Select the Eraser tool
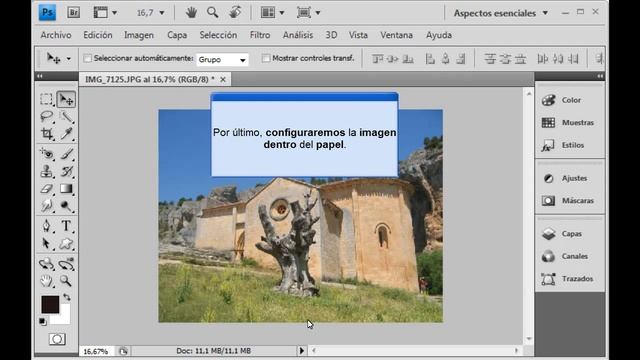This screenshot has width=640, height=360. tap(47, 189)
